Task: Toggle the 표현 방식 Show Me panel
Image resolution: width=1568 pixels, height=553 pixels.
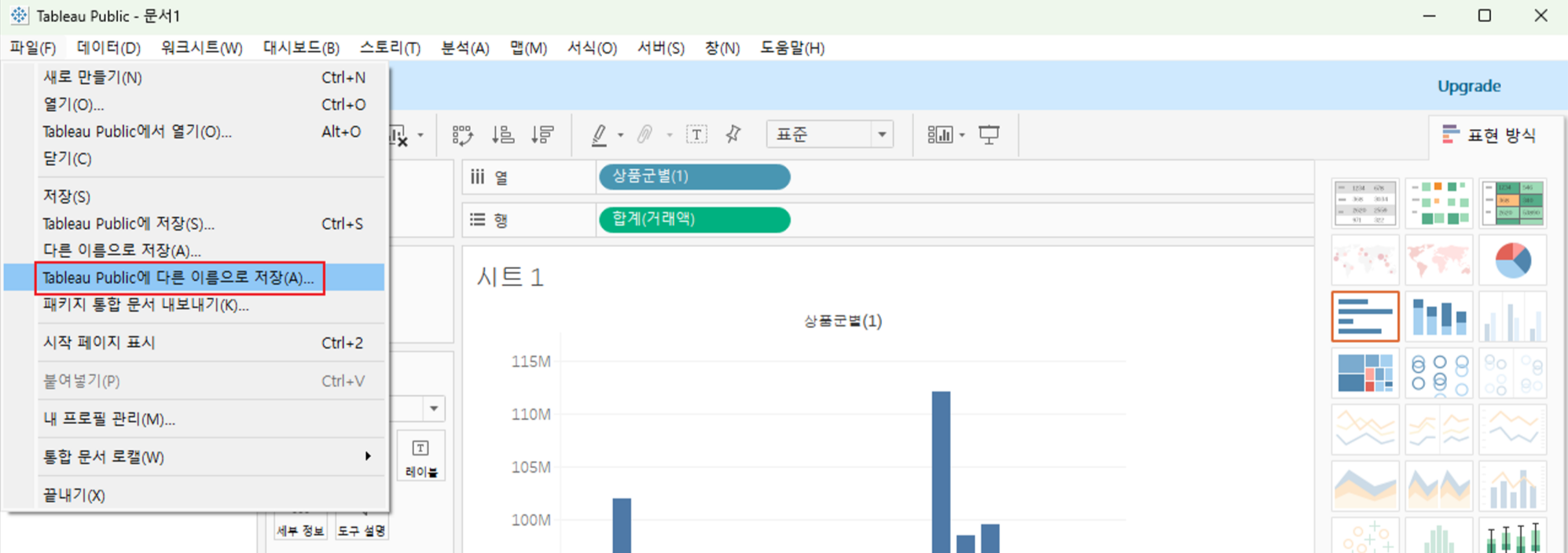Action: click(1489, 135)
